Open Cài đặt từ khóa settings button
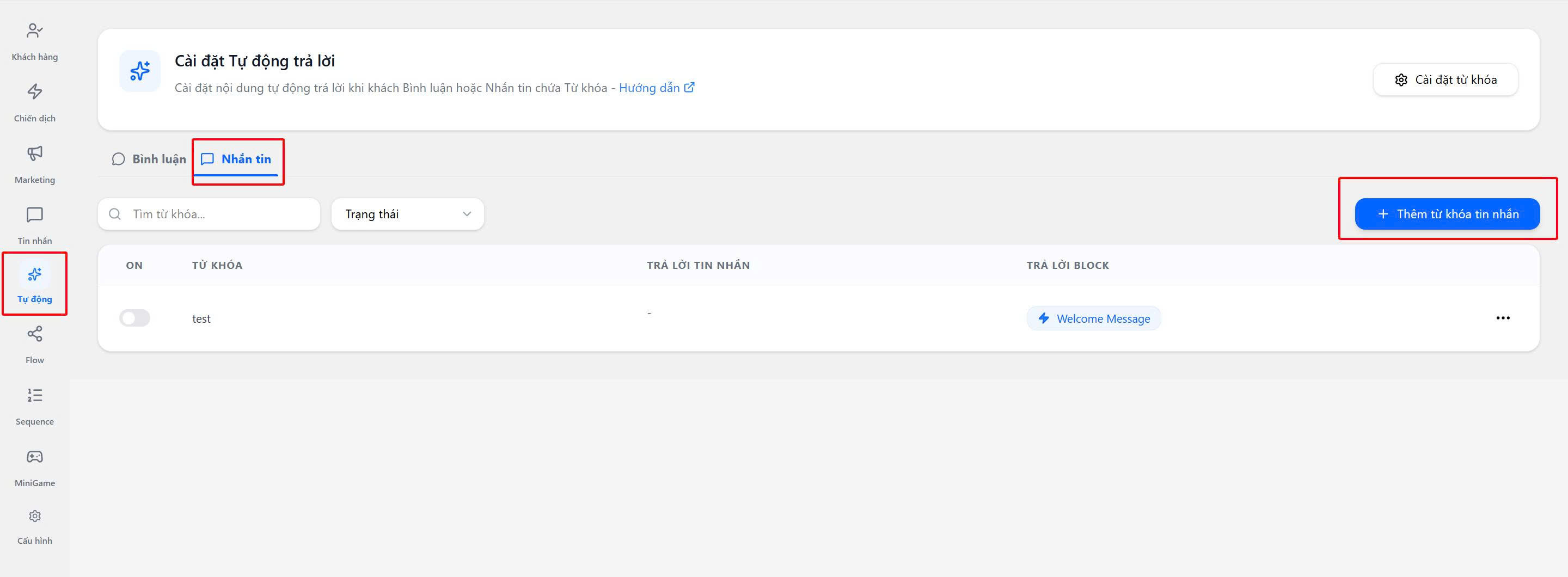The width and height of the screenshot is (1568, 577). [1445, 79]
